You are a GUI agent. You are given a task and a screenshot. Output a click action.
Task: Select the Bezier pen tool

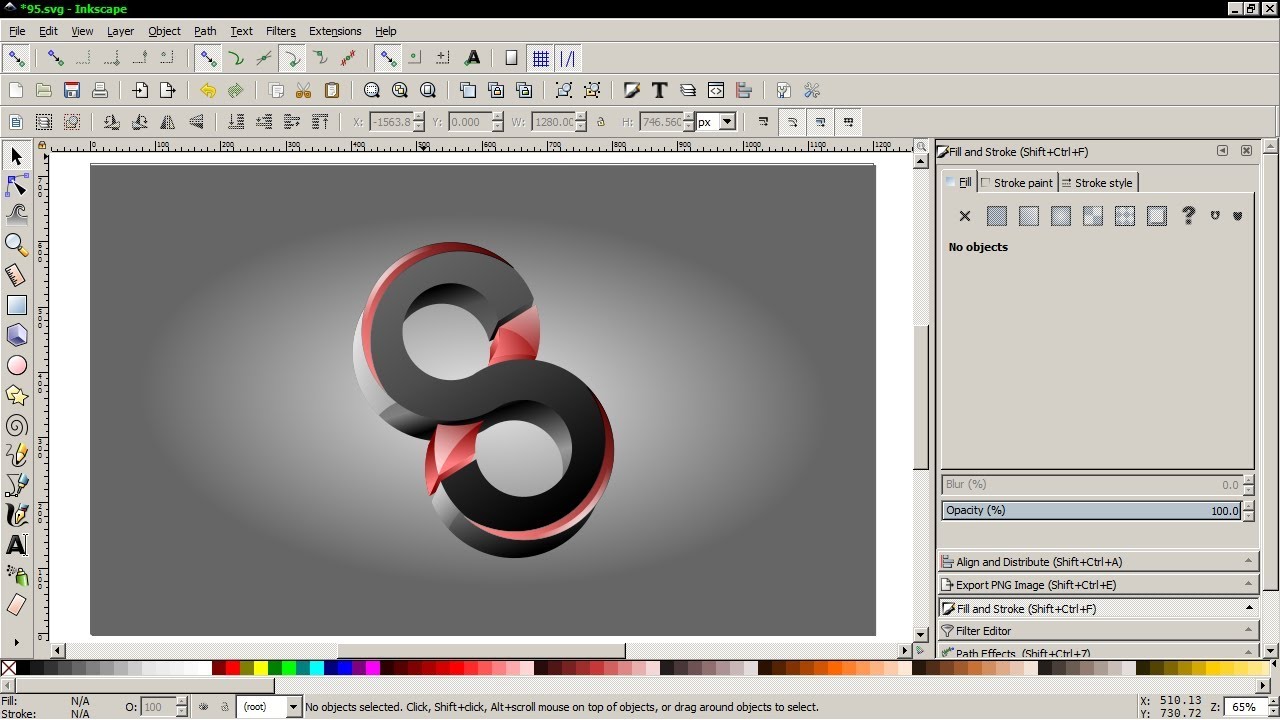[16, 485]
